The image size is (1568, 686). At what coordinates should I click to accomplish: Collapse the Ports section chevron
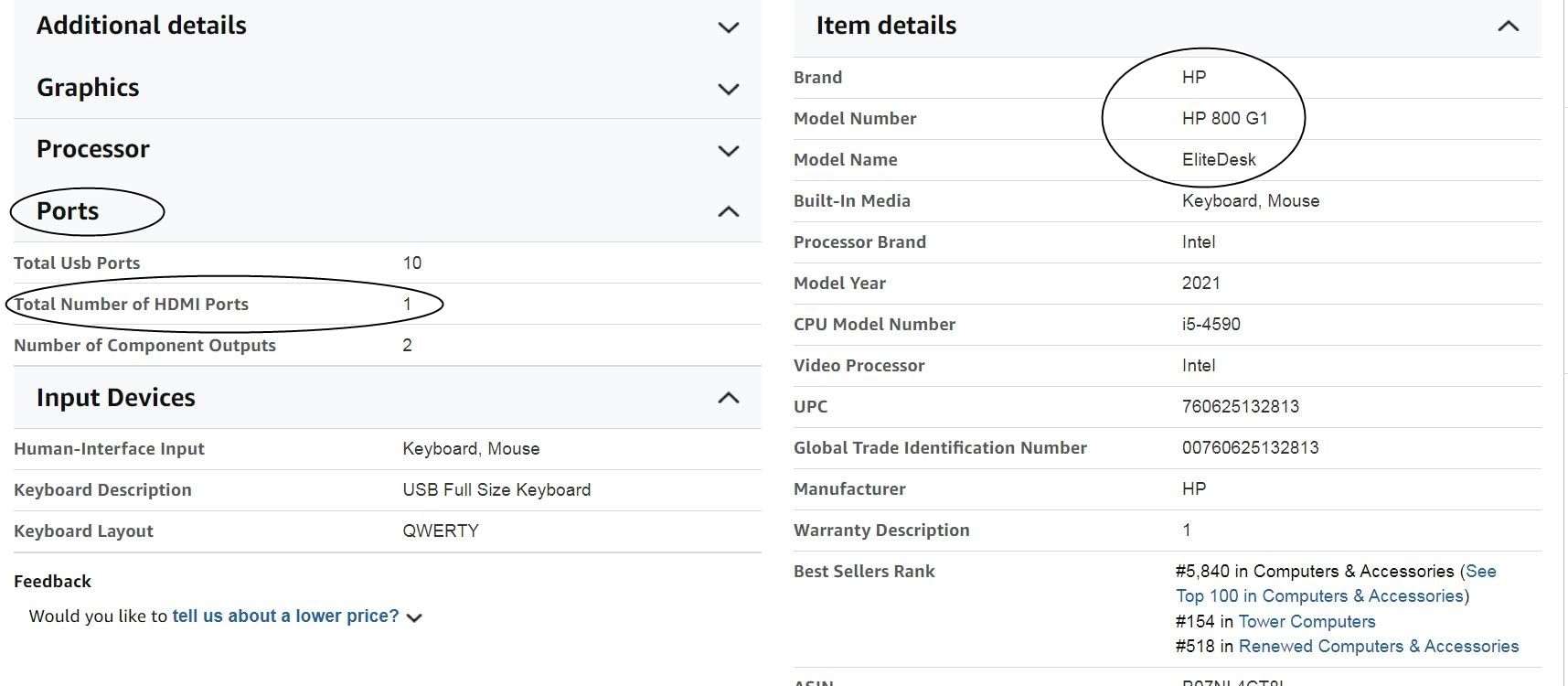(729, 211)
